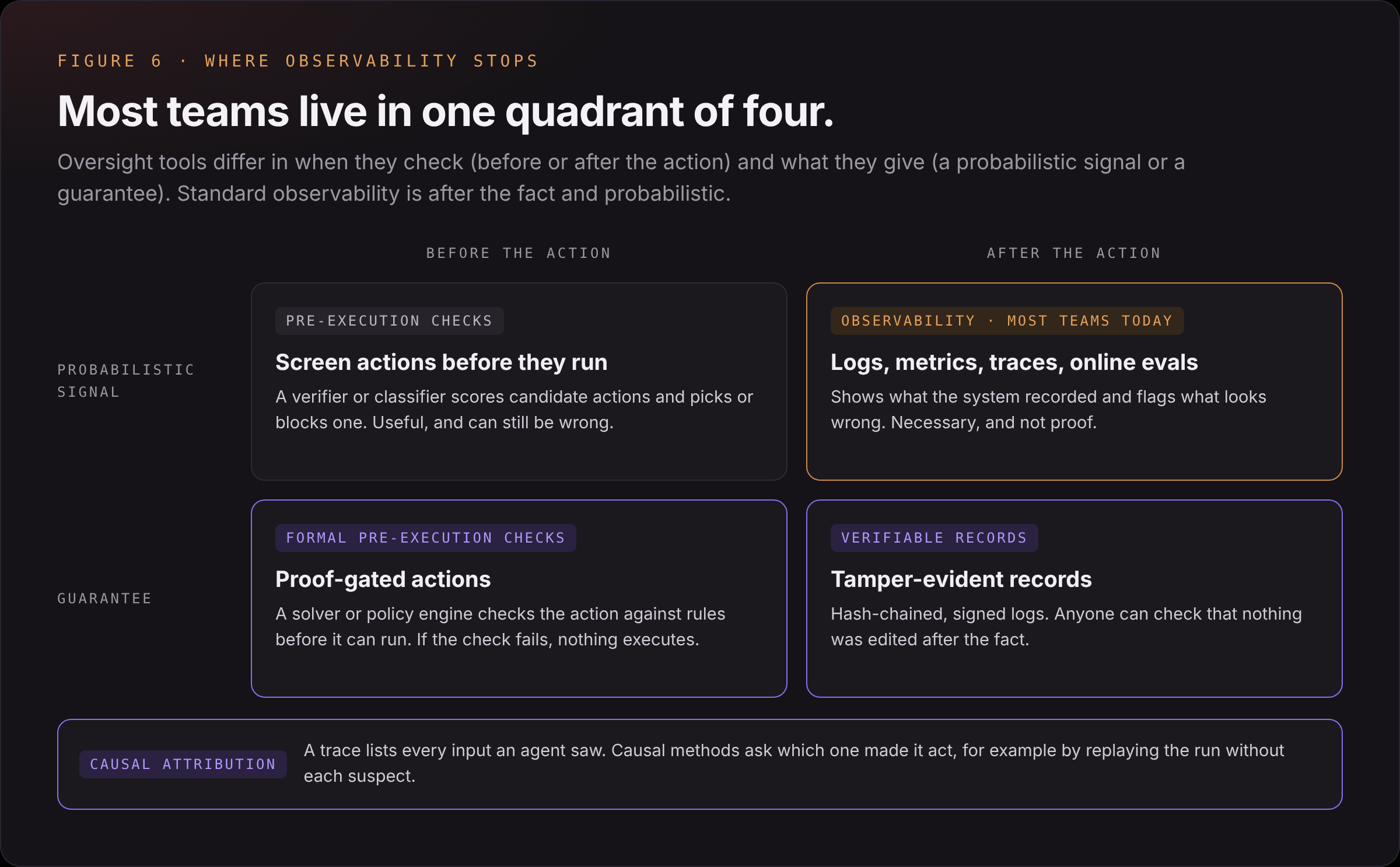The width and height of the screenshot is (1400, 867).
Task: Select the OBSERVABILITY · MOST TEAMS TODAY tag
Action: [x=1007, y=321]
